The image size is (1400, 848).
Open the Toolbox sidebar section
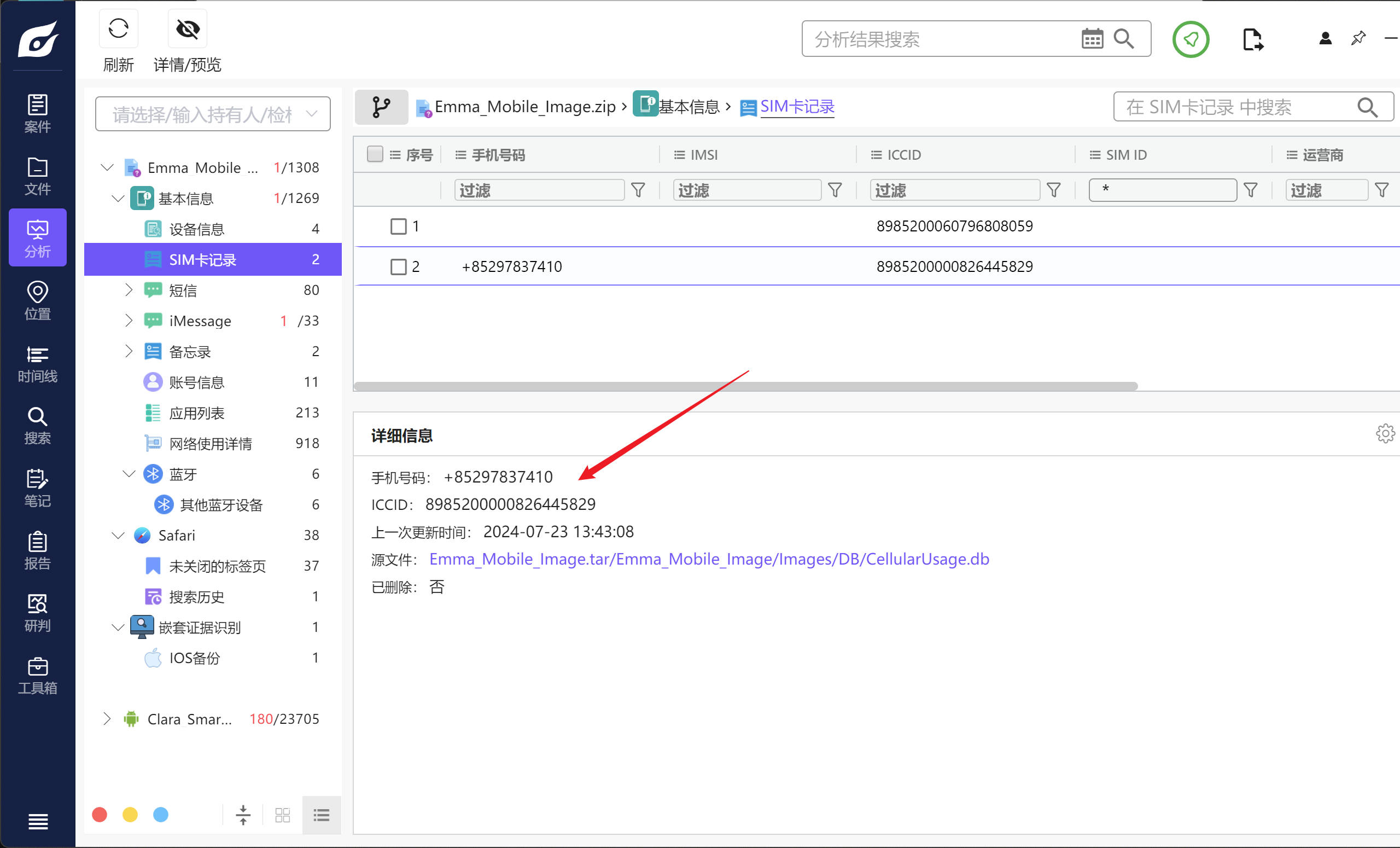click(x=38, y=676)
